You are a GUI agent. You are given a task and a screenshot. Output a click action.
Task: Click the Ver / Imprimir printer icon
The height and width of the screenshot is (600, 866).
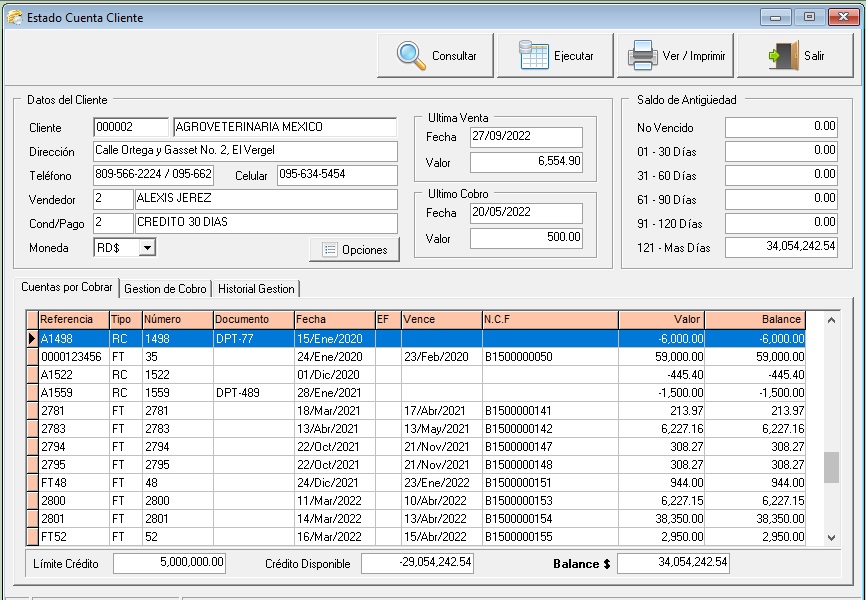[641, 55]
